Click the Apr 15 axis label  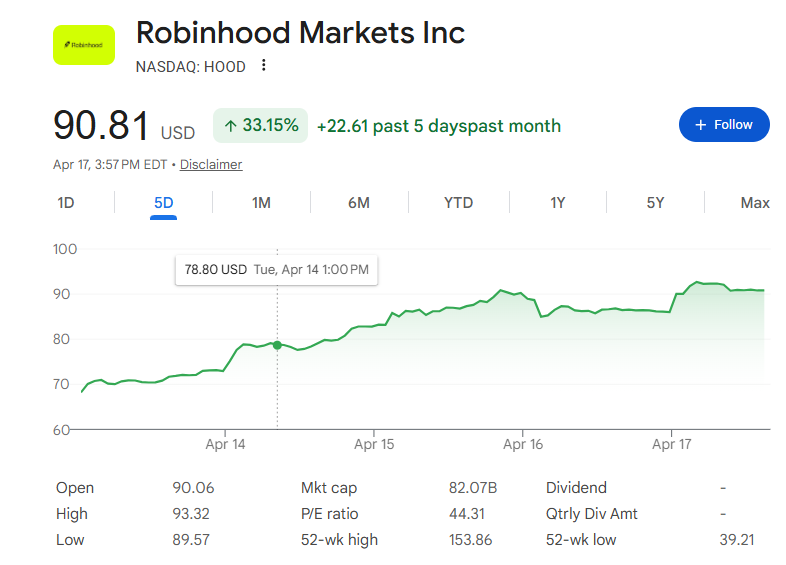374,444
